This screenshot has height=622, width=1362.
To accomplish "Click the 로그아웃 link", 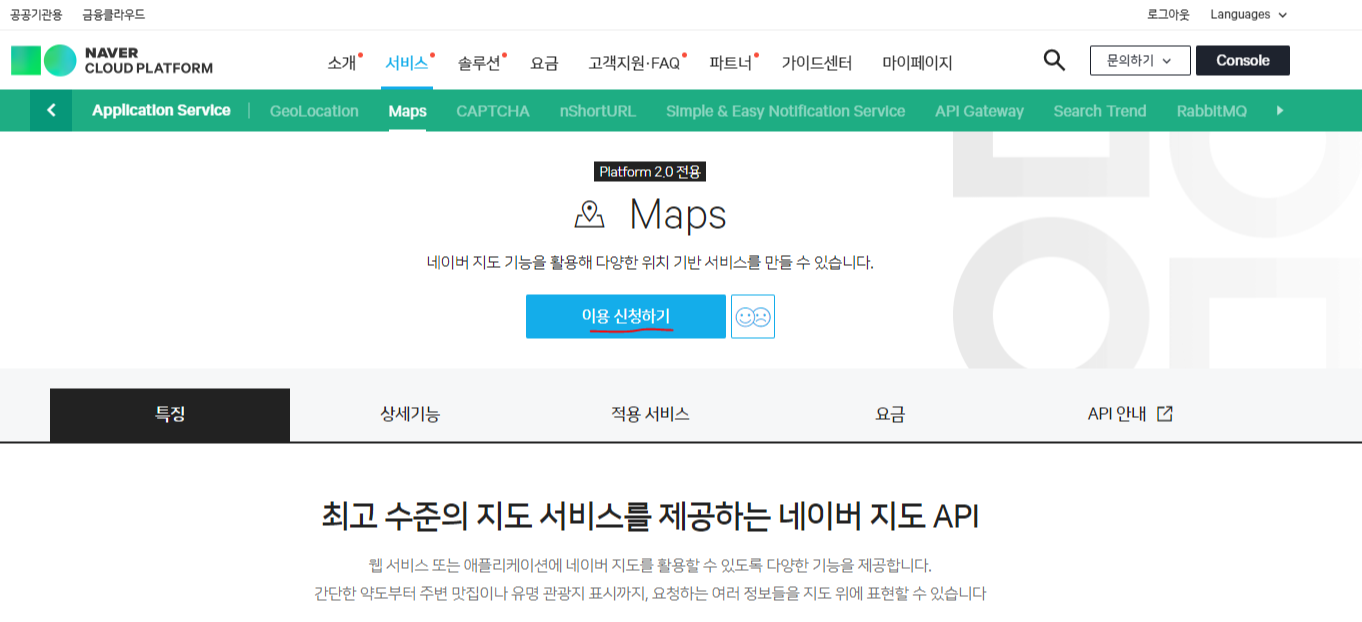I will click(x=1168, y=14).
